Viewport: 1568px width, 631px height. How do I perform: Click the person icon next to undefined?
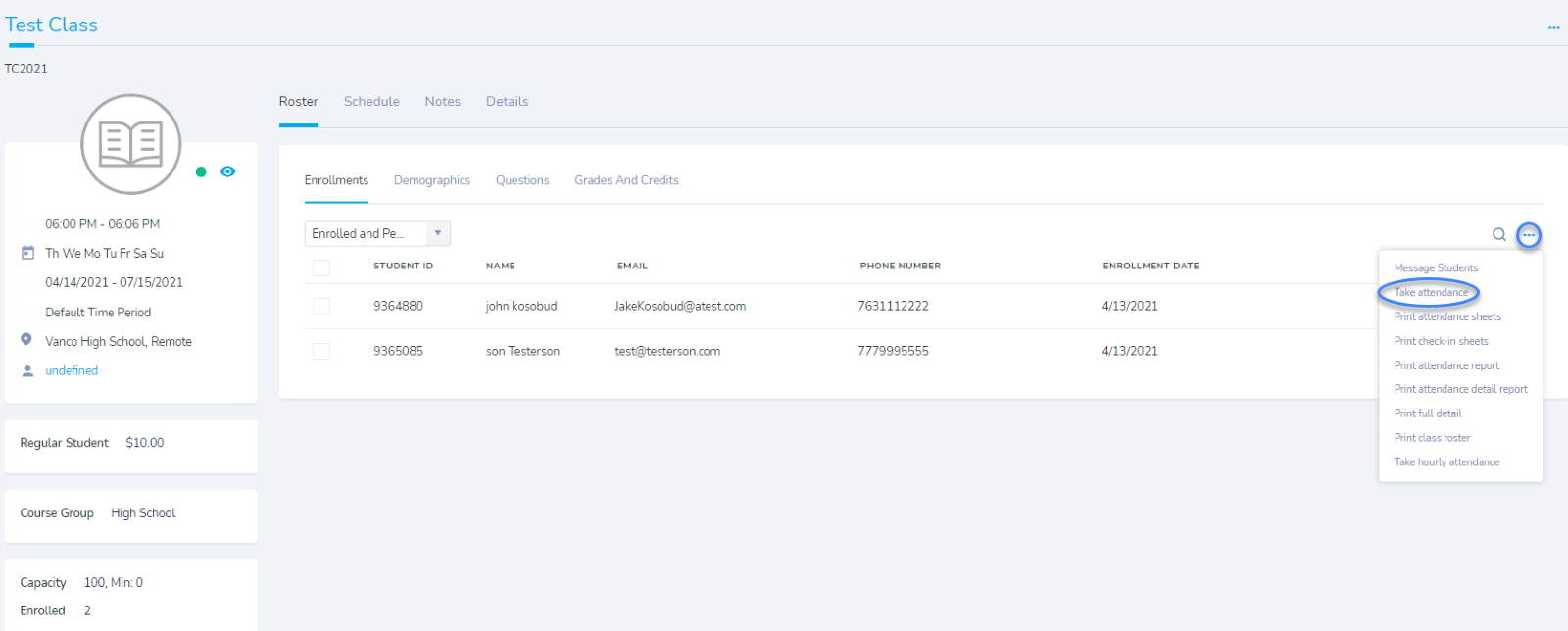(27, 370)
